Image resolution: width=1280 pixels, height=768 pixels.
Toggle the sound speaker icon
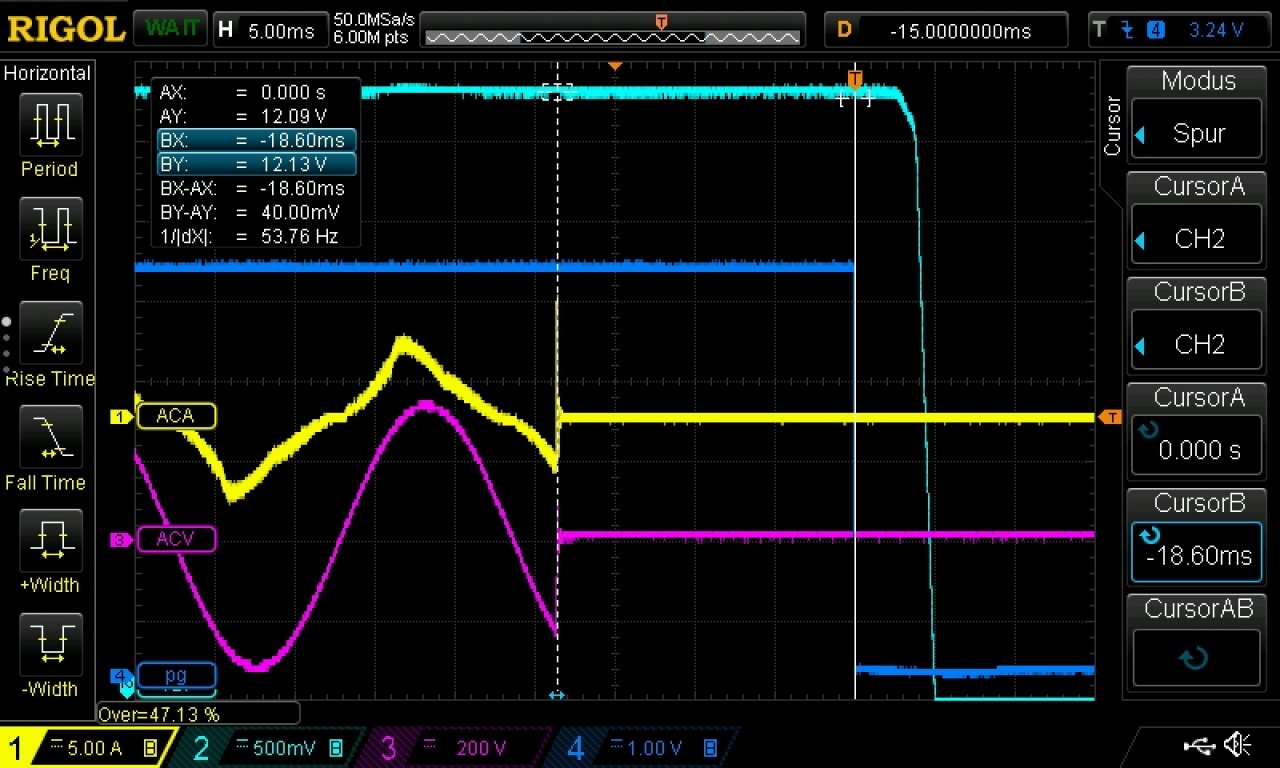click(x=1238, y=745)
